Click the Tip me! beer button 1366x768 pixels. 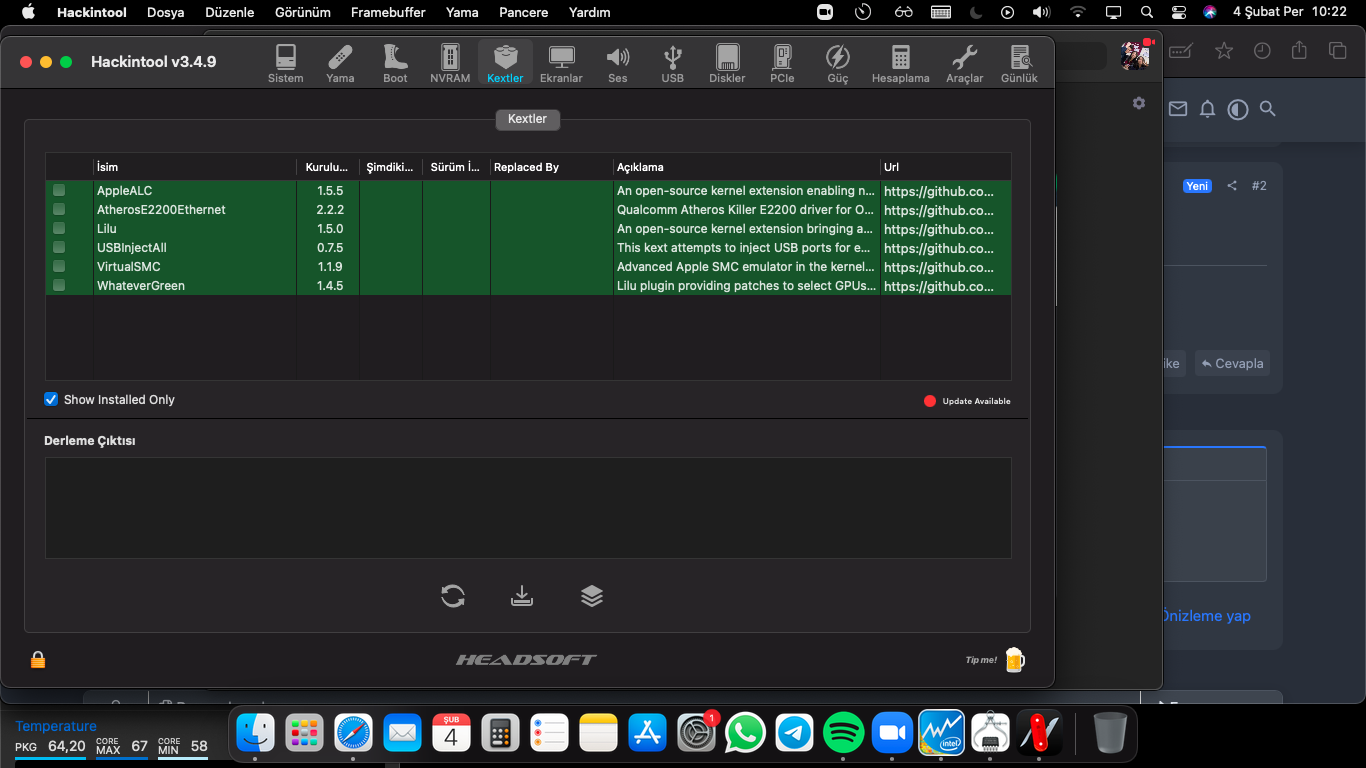click(x=1014, y=660)
